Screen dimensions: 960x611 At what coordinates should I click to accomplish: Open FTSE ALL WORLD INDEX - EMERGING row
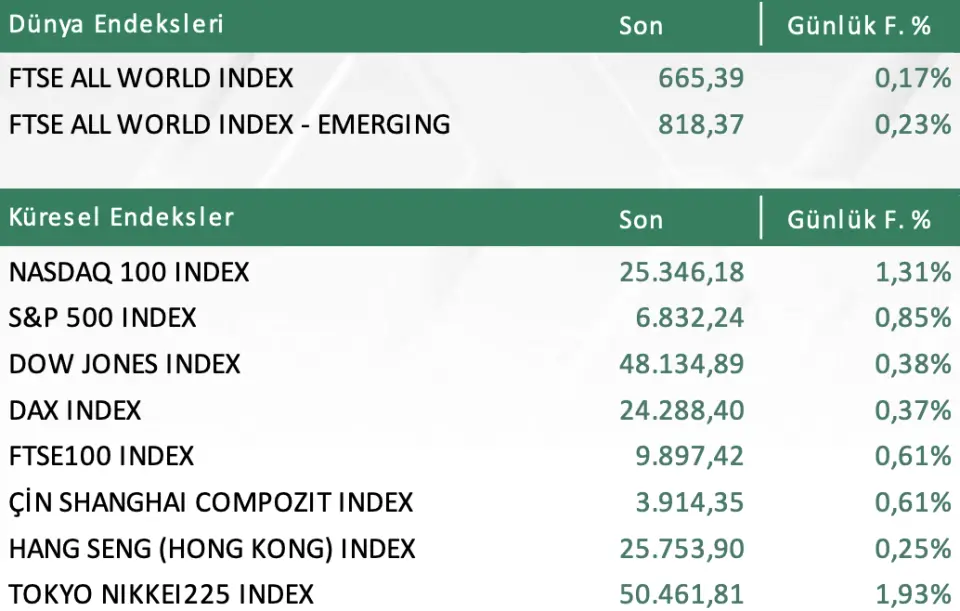229,124
